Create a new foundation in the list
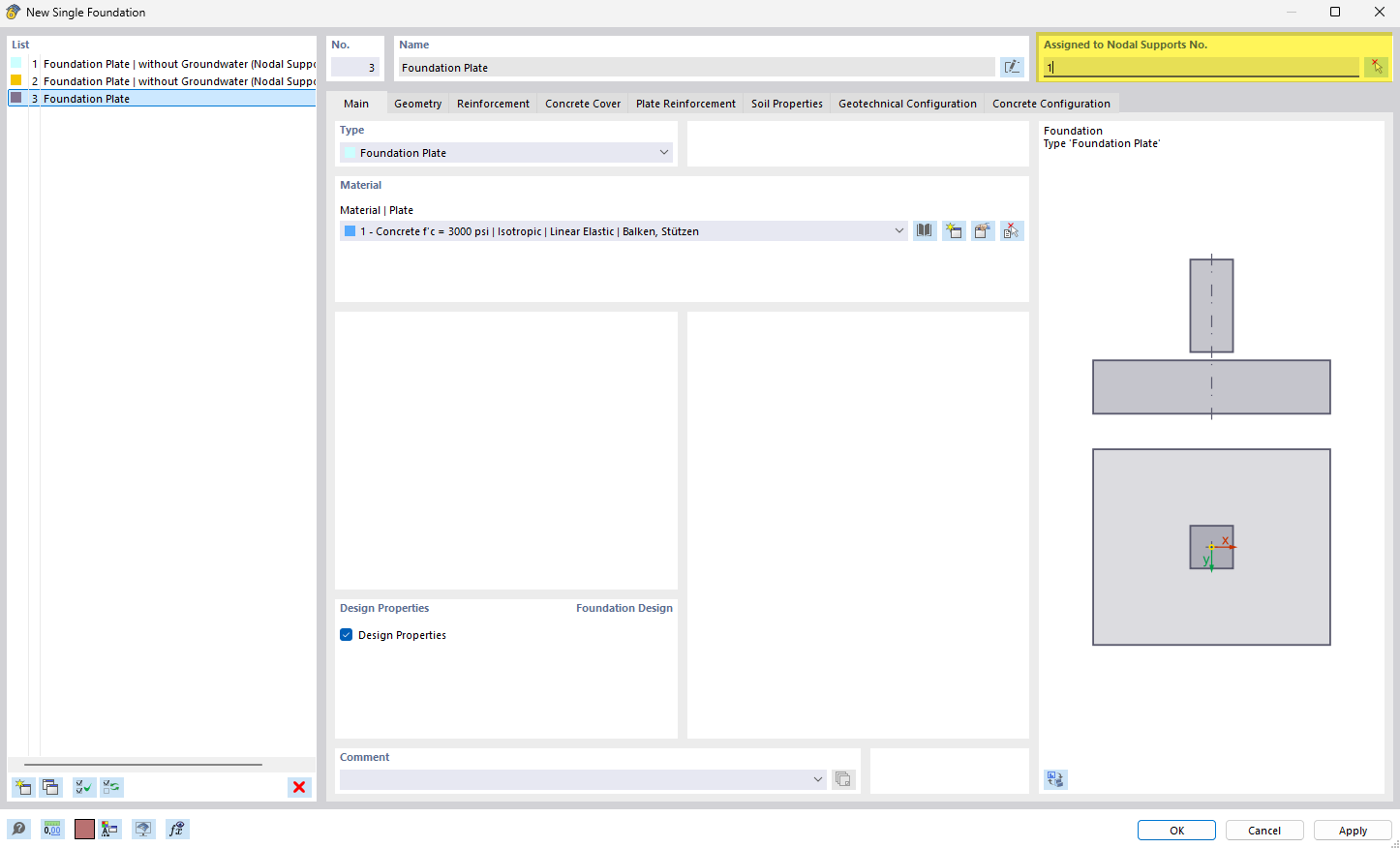Screen dimensions: 1400x848 coord(22,787)
